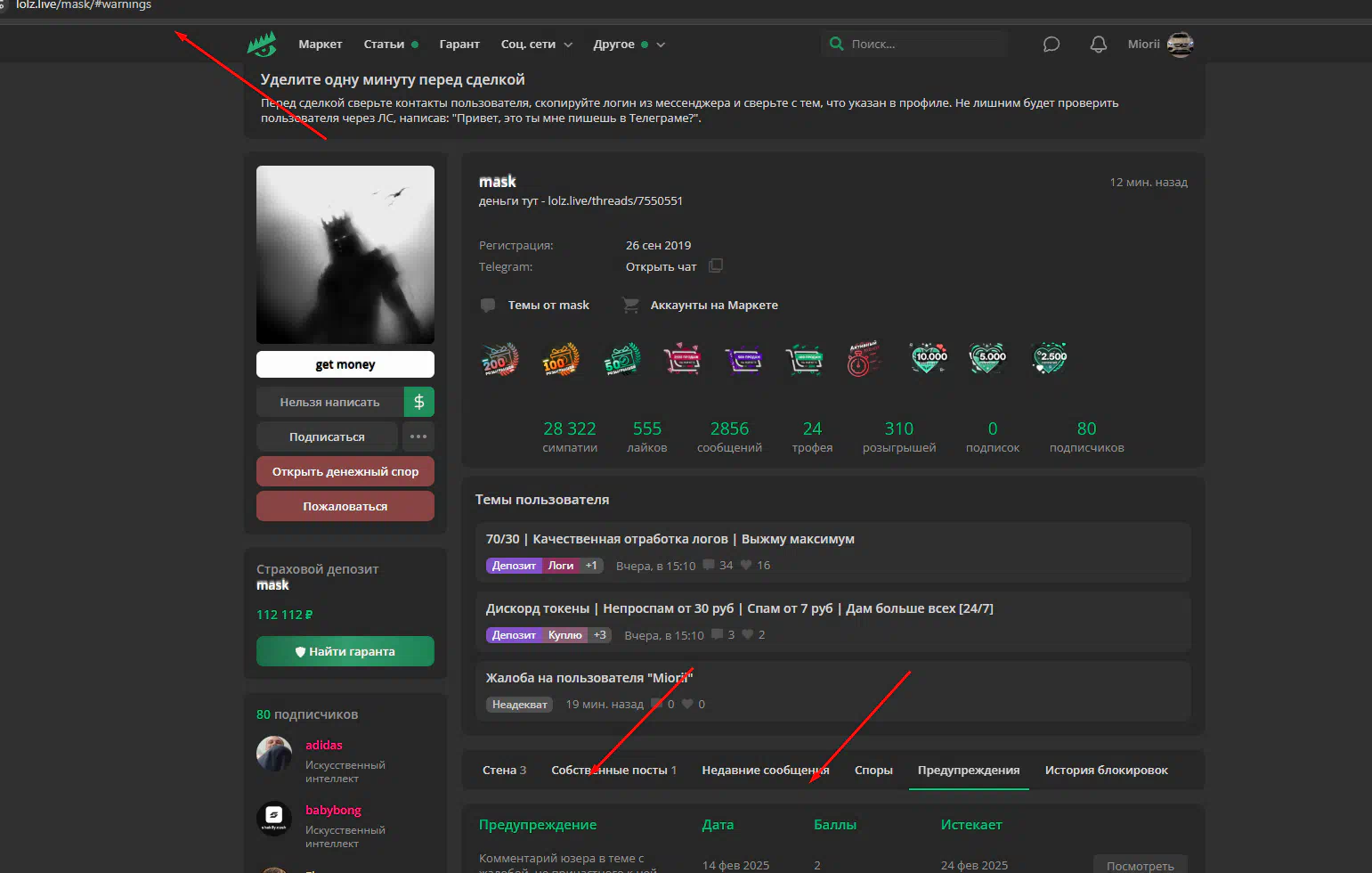Open the adidas subscriber name link

324,745
